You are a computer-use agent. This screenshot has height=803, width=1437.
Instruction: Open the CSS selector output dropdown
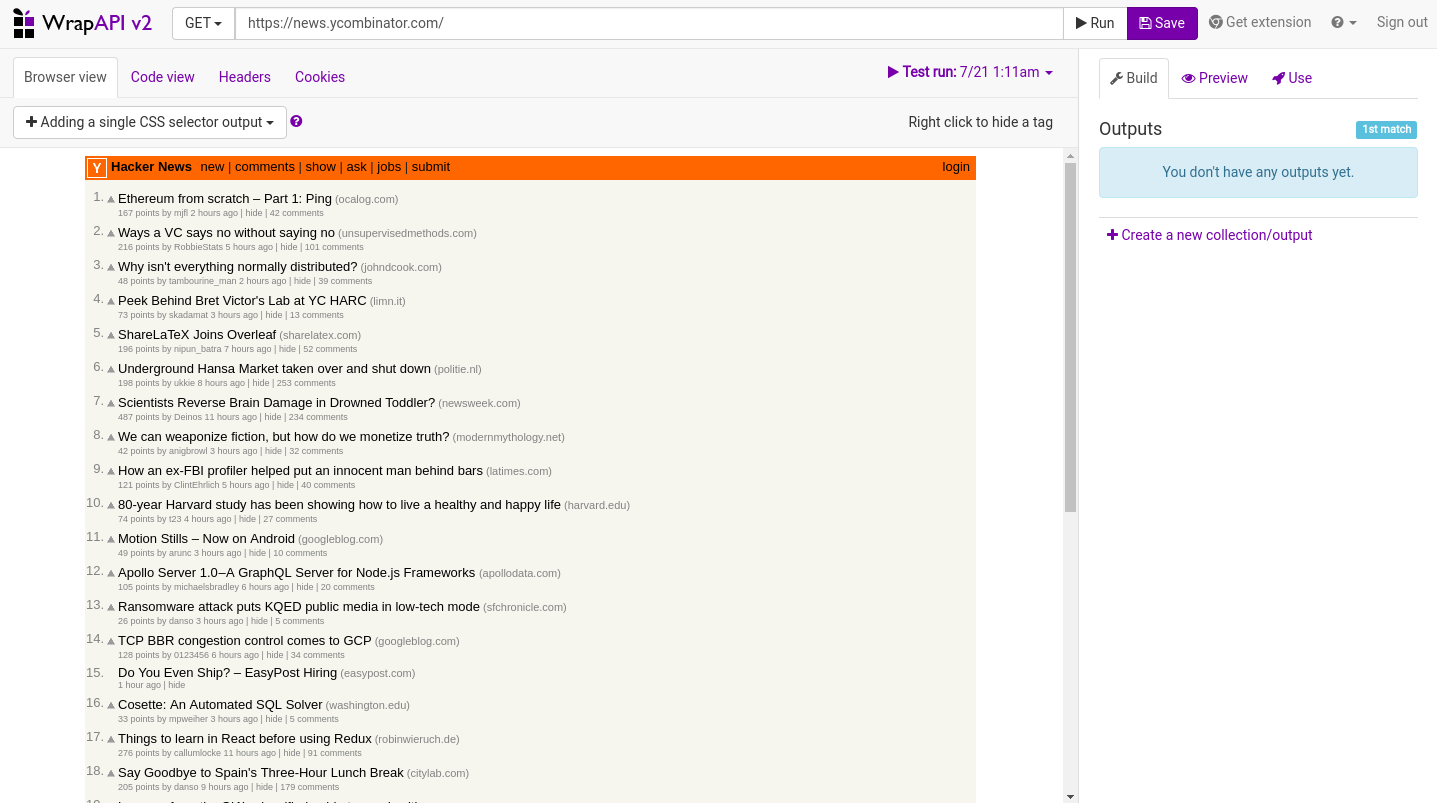pyautogui.click(x=150, y=122)
